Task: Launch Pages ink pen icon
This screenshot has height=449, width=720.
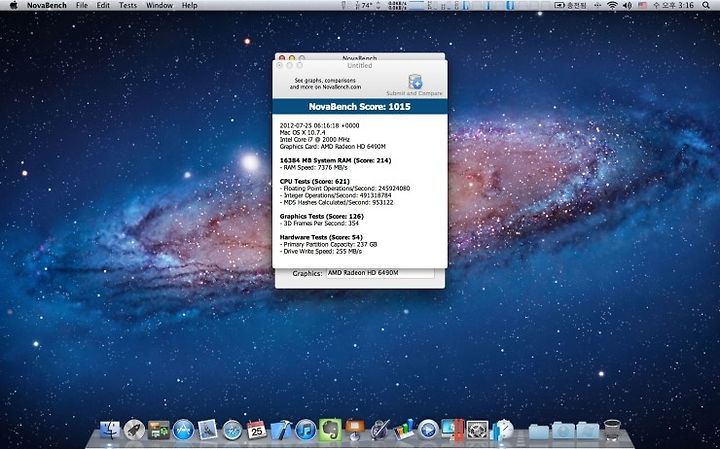Action: pos(380,430)
